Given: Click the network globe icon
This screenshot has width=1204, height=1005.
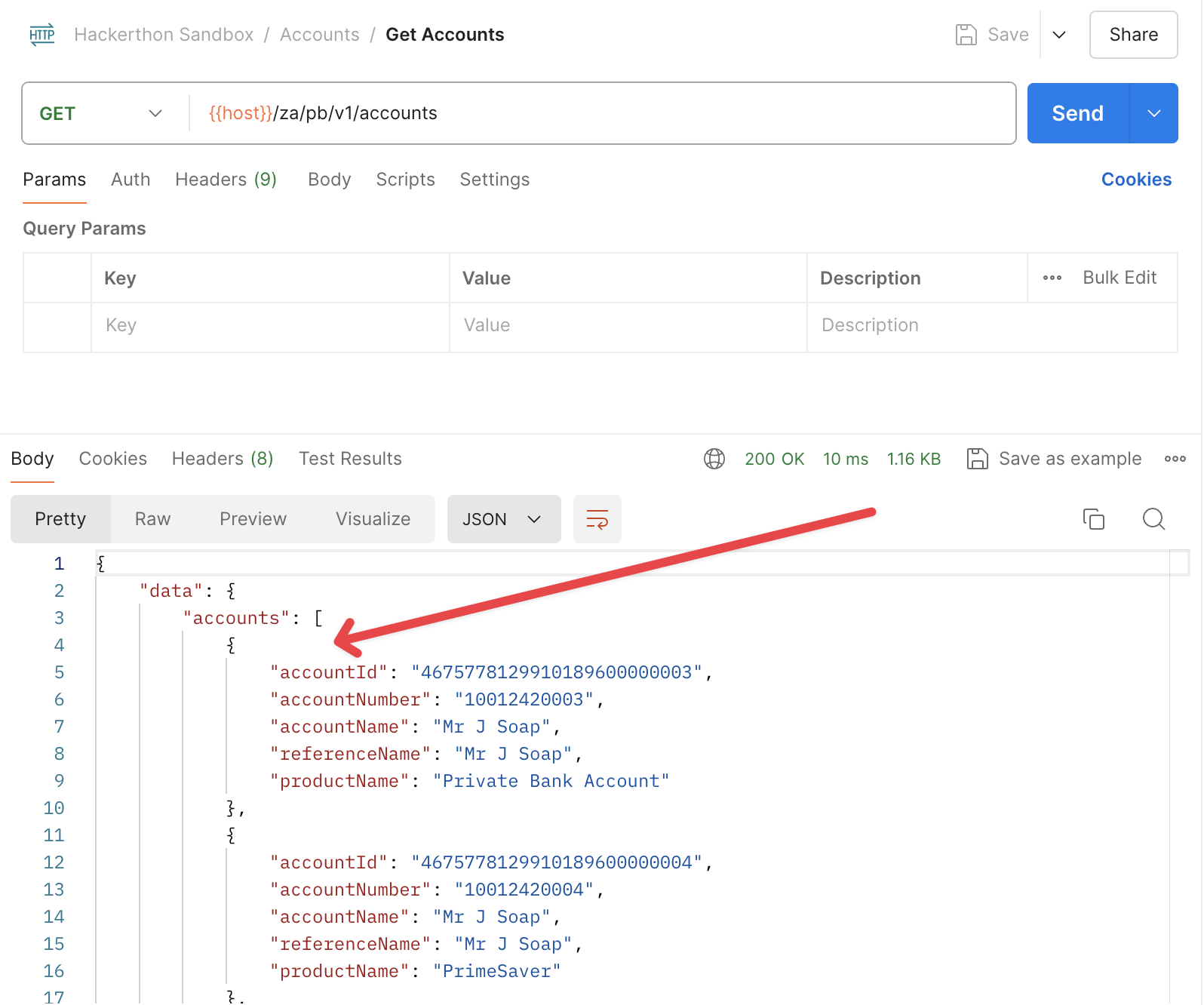Looking at the screenshot, I should [x=714, y=459].
